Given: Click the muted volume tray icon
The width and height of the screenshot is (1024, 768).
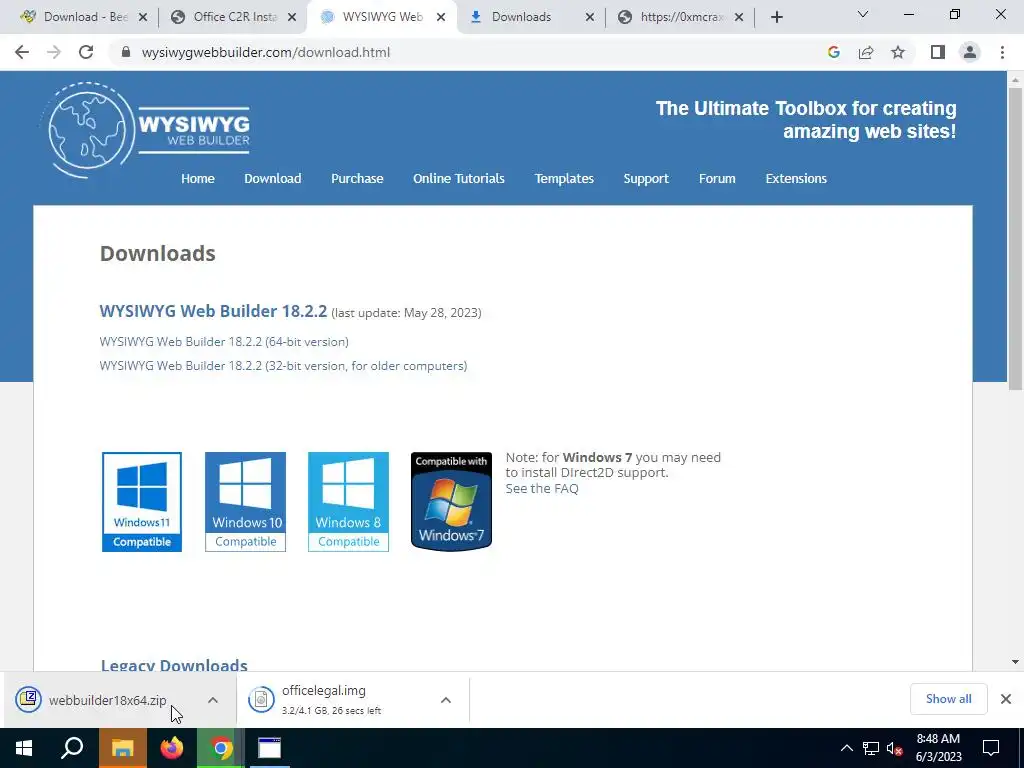Looking at the screenshot, I should 894,748.
